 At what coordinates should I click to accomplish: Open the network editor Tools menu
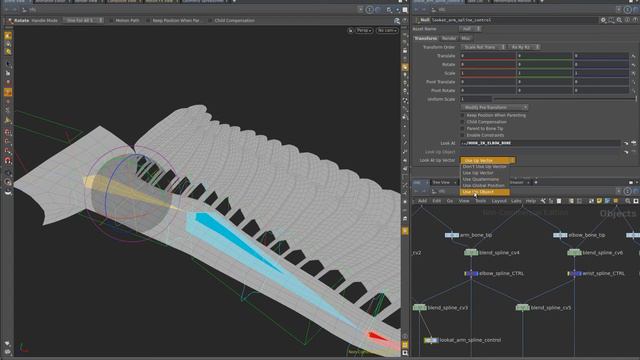tap(481, 201)
